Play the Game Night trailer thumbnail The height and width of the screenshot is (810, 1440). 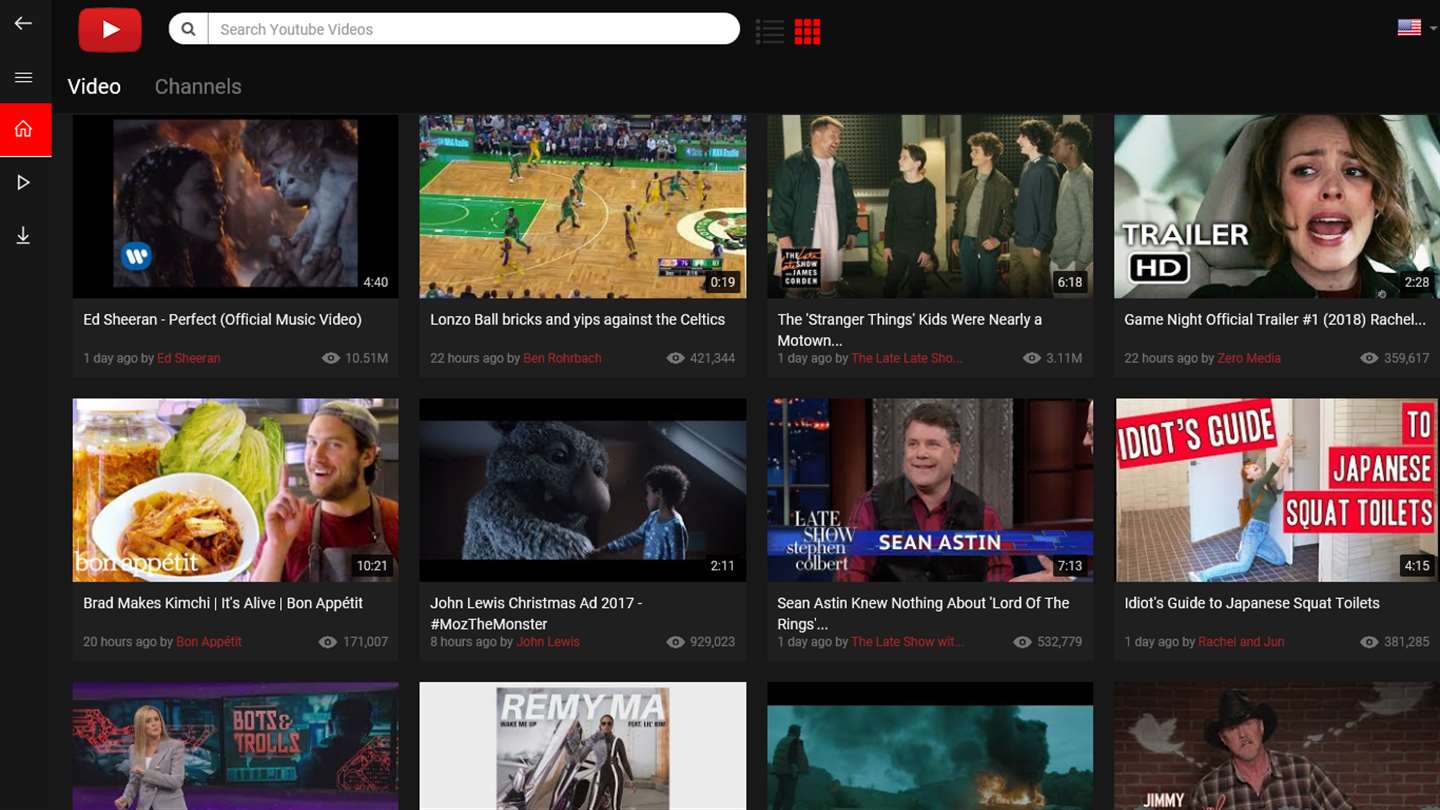click(x=1277, y=206)
